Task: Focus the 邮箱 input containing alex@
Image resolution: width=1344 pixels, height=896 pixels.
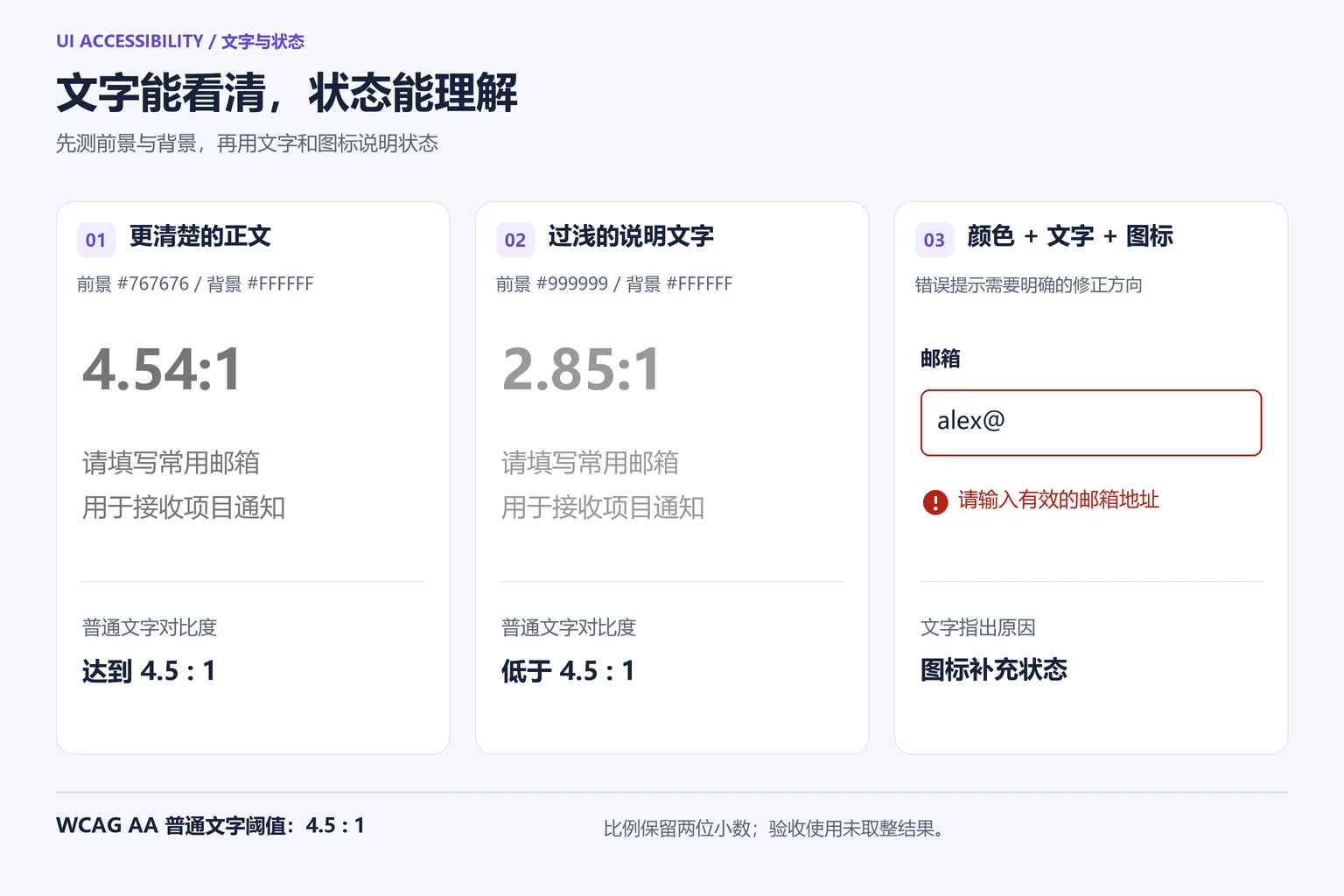Action: [1091, 423]
